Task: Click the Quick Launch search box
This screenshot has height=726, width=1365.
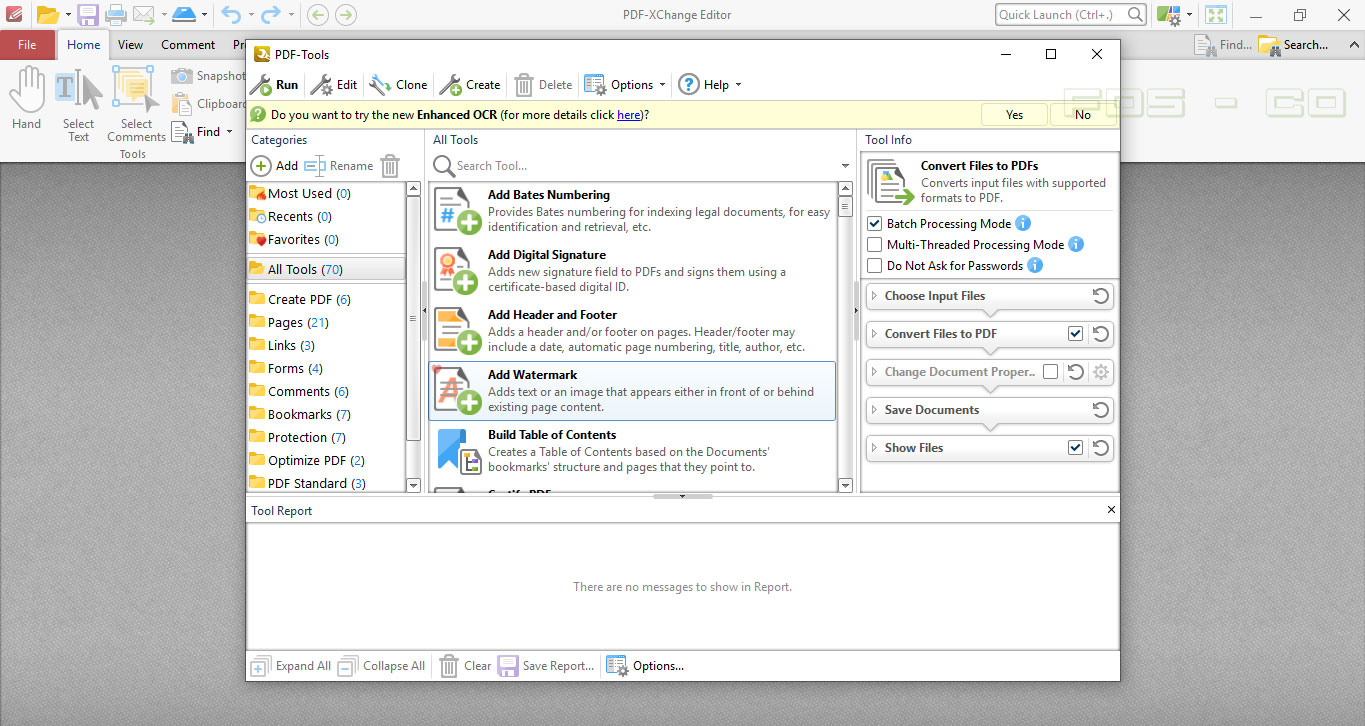Action: (x=1070, y=14)
